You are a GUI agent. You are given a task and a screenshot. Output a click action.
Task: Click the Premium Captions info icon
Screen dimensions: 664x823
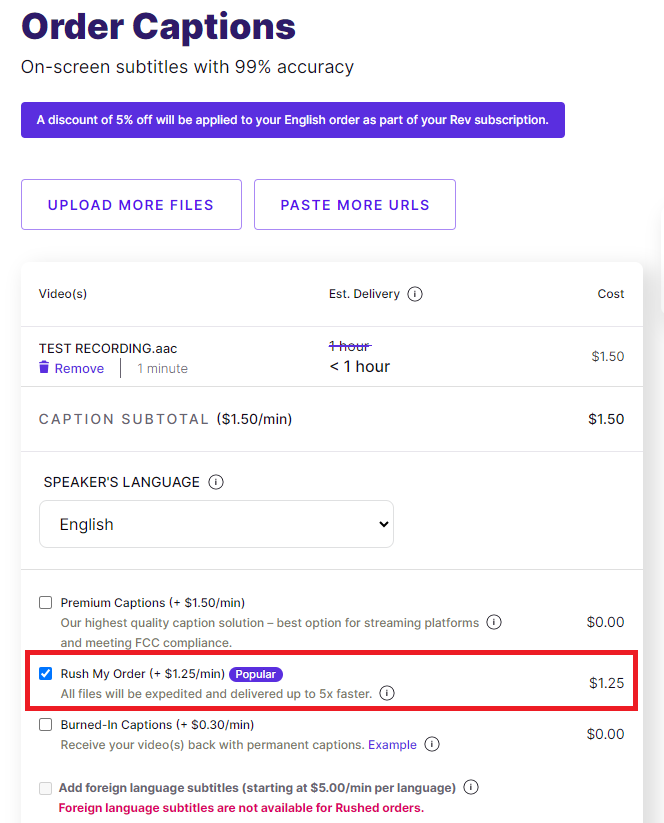pos(494,622)
